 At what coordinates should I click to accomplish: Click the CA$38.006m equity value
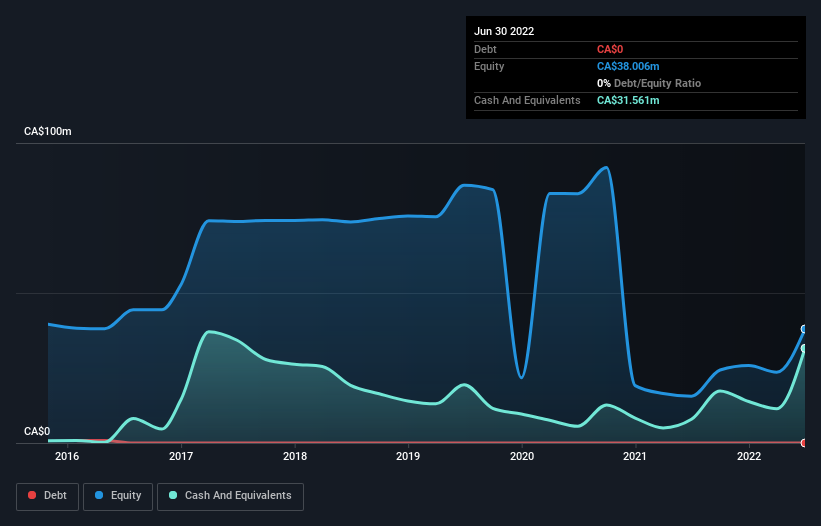[628, 66]
